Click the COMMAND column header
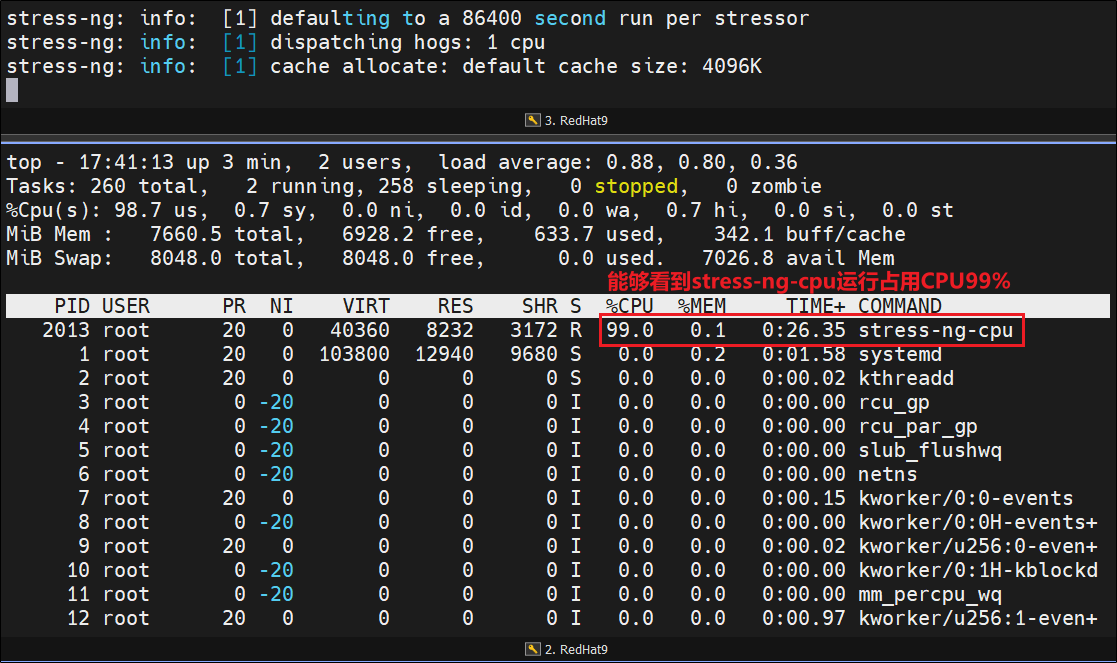This screenshot has width=1117, height=663. click(x=900, y=306)
